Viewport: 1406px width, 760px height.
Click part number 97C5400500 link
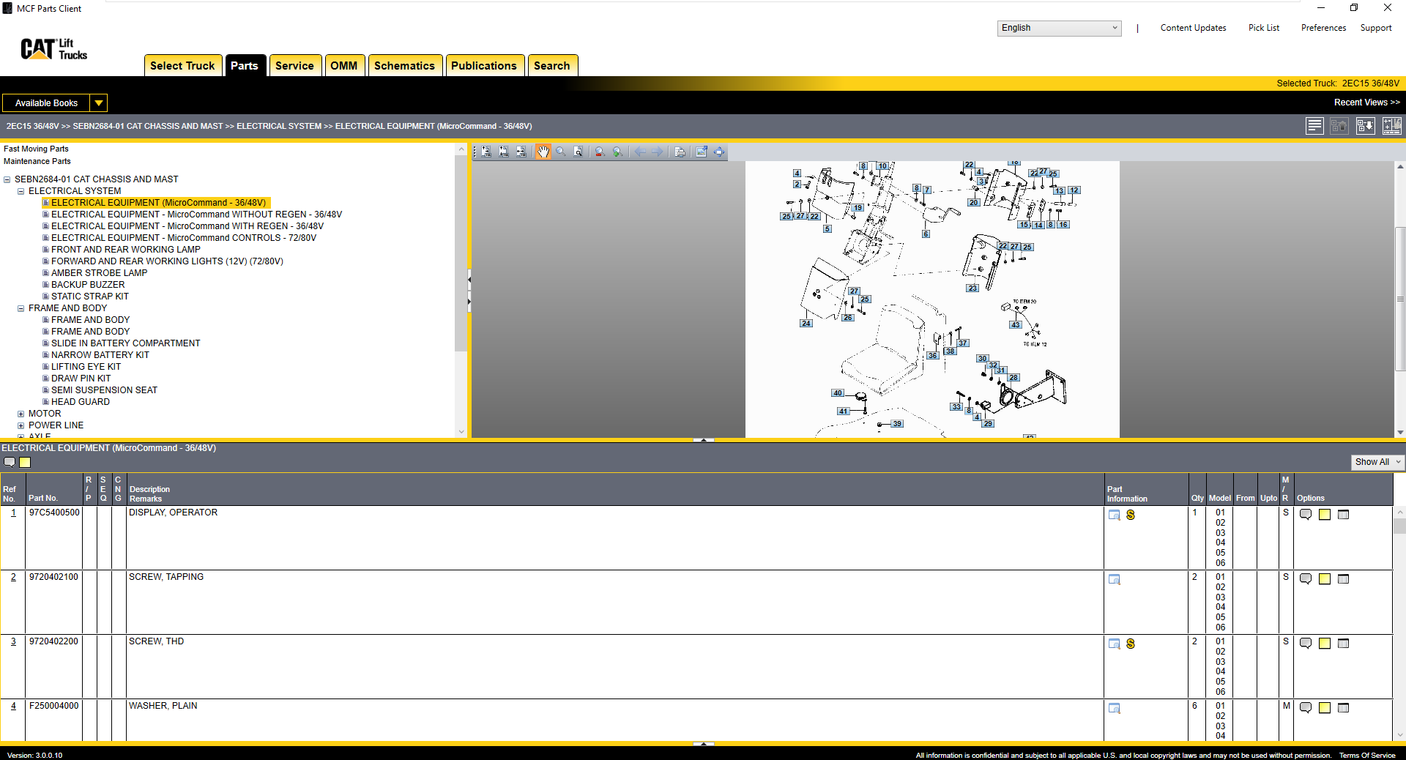click(52, 512)
